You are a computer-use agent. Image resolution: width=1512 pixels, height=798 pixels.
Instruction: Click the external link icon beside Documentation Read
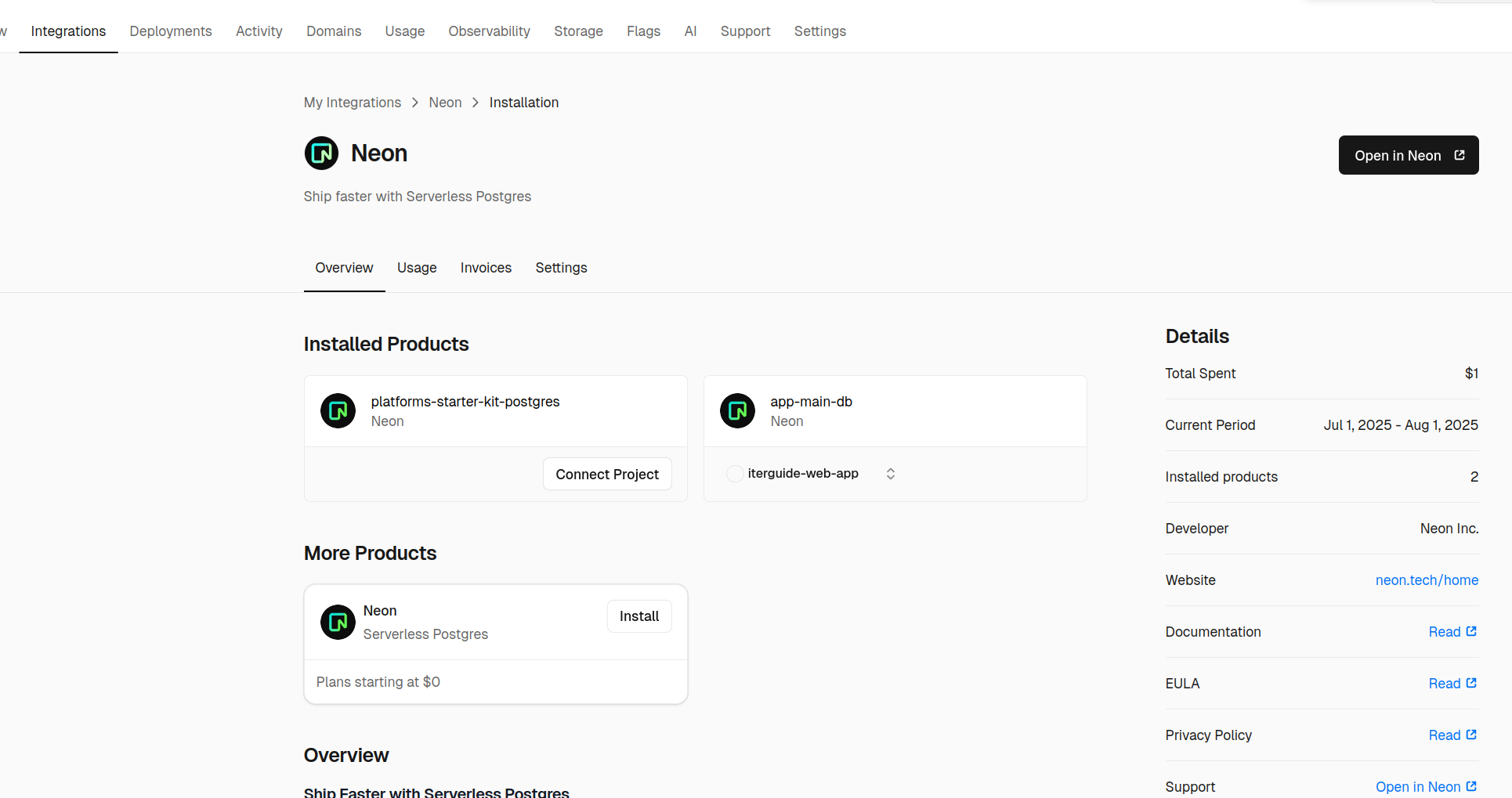(x=1471, y=631)
